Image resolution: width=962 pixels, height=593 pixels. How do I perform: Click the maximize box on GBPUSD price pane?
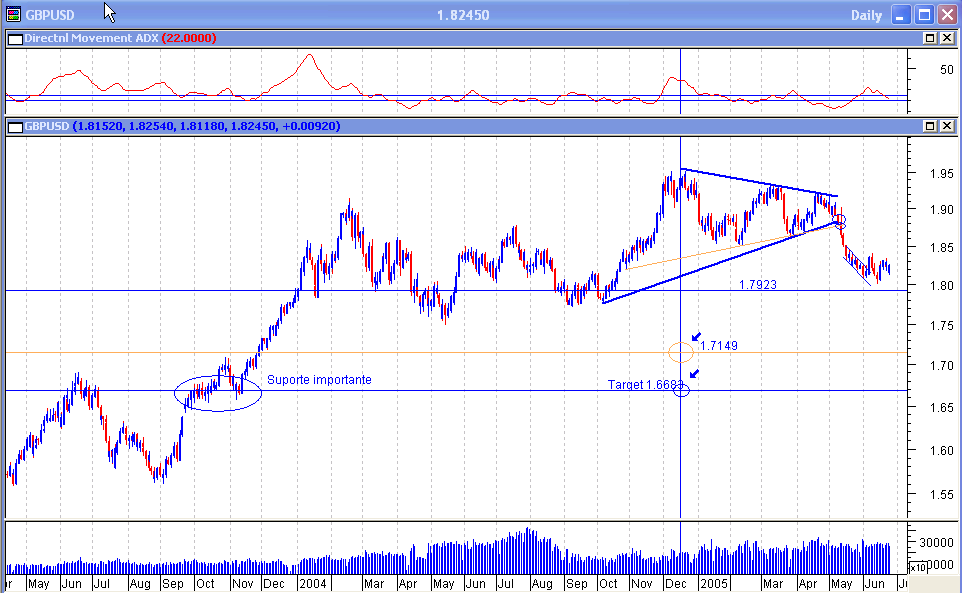(932, 125)
